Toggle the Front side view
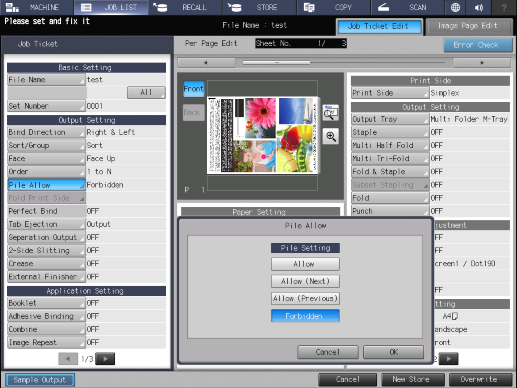This screenshot has height=388, width=517. [194, 89]
